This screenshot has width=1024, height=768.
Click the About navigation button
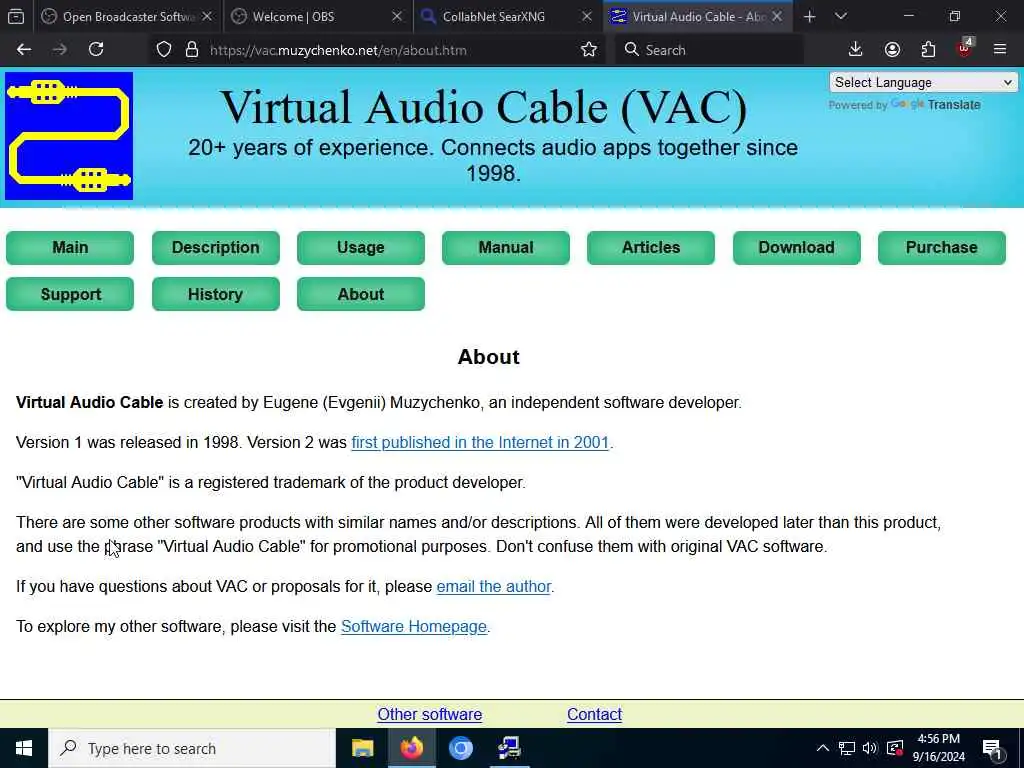pyautogui.click(x=360, y=294)
